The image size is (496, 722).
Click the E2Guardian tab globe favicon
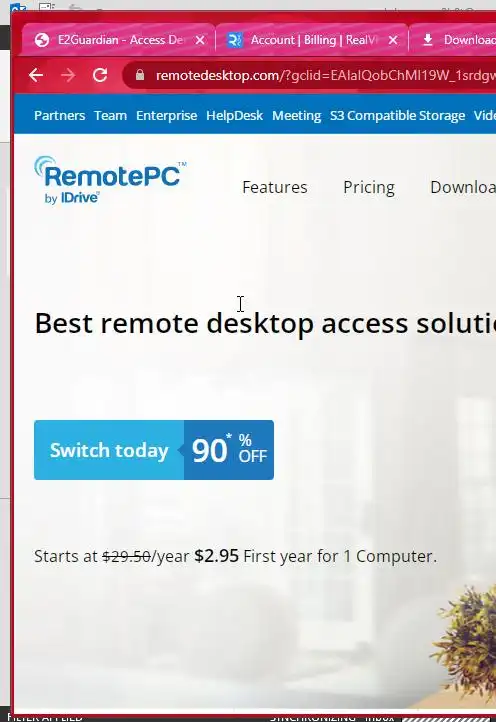click(x=42, y=40)
